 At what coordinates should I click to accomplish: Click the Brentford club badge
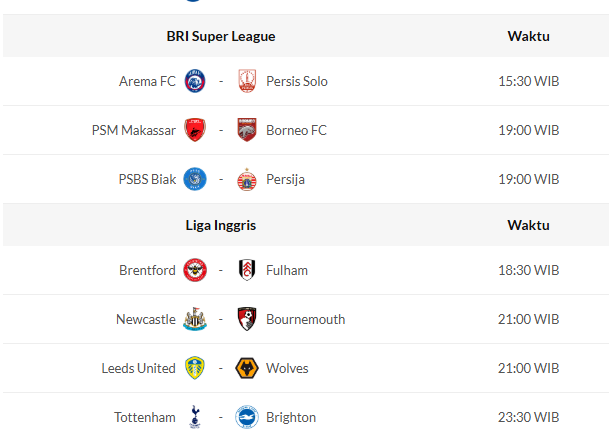195,270
